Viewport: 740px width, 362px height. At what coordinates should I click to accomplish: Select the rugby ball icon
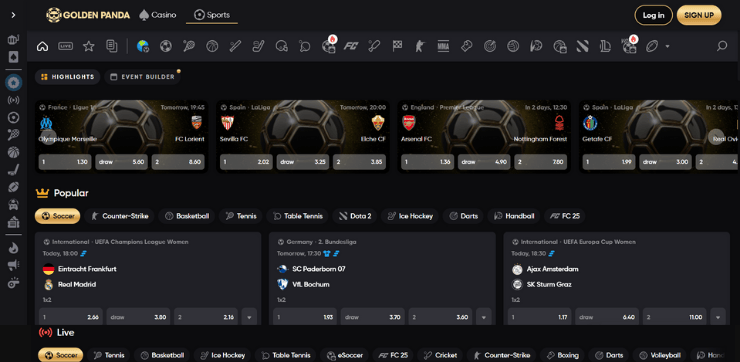point(652,46)
